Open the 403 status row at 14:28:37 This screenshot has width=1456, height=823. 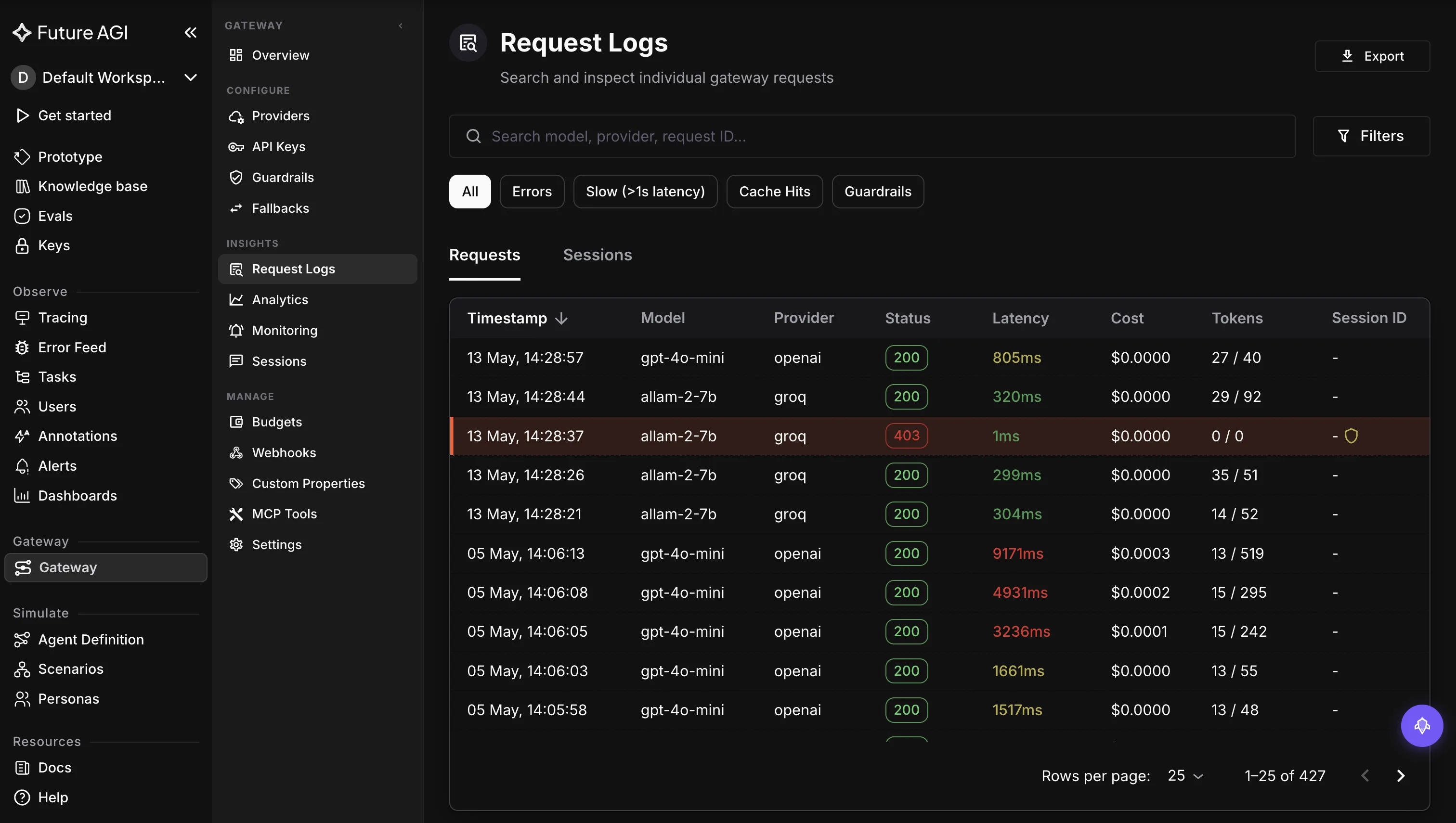tap(939, 436)
